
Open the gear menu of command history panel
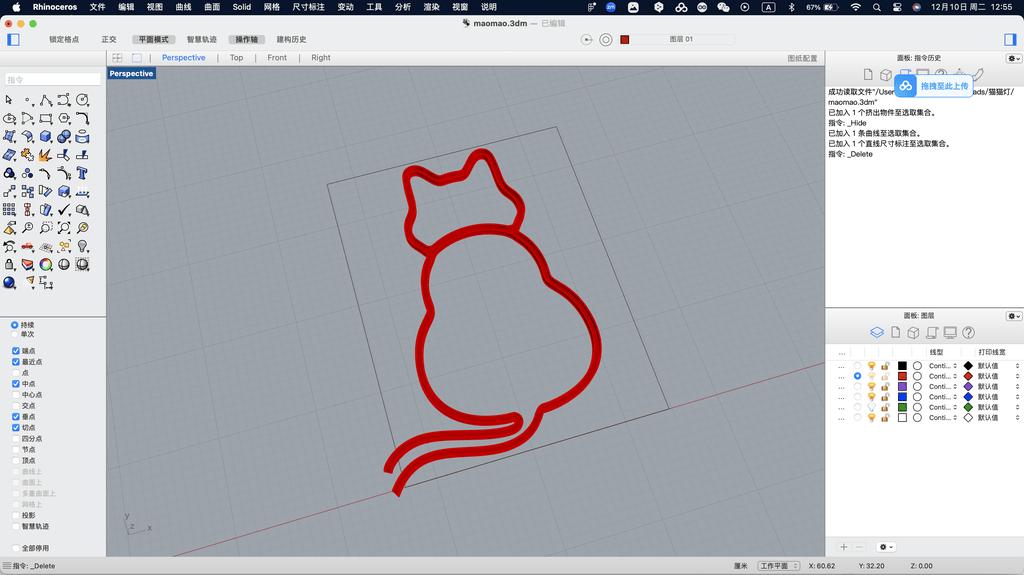tap(1014, 58)
